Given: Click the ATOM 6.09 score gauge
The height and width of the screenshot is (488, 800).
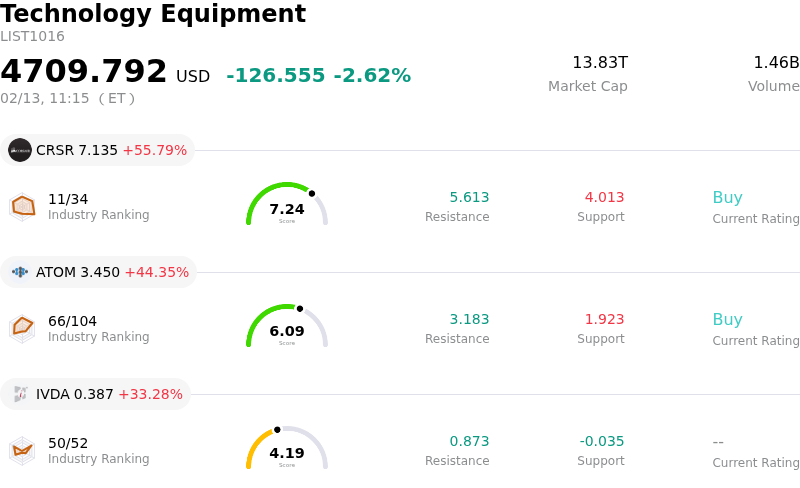Looking at the screenshot, I should tap(287, 327).
